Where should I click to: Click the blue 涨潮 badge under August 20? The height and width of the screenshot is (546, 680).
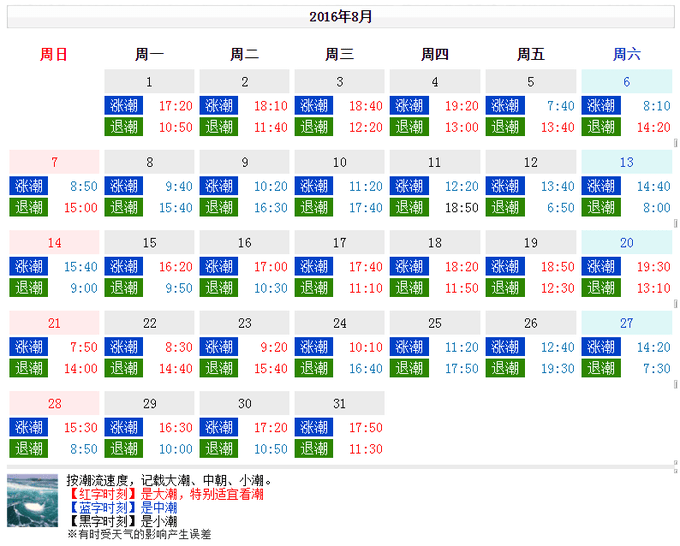[x=601, y=267]
